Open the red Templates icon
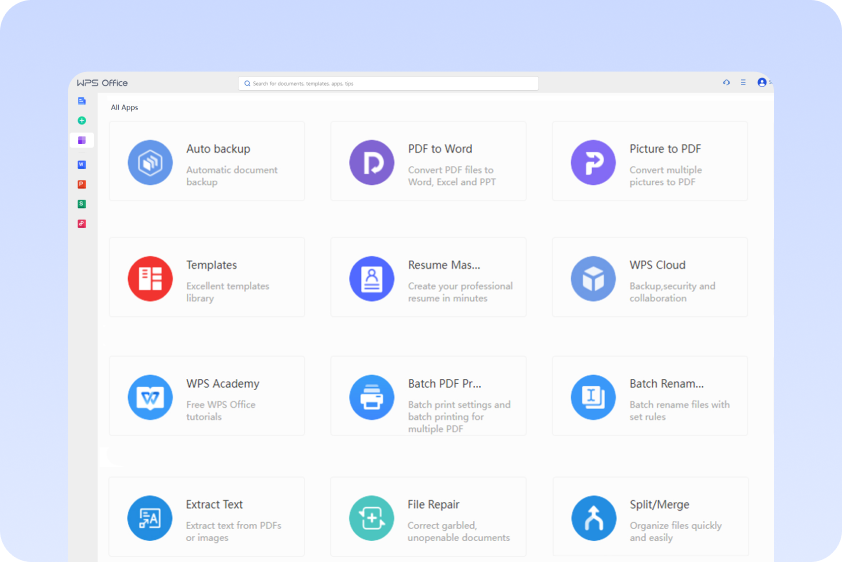The height and width of the screenshot is (562, 842). [150, 279]
